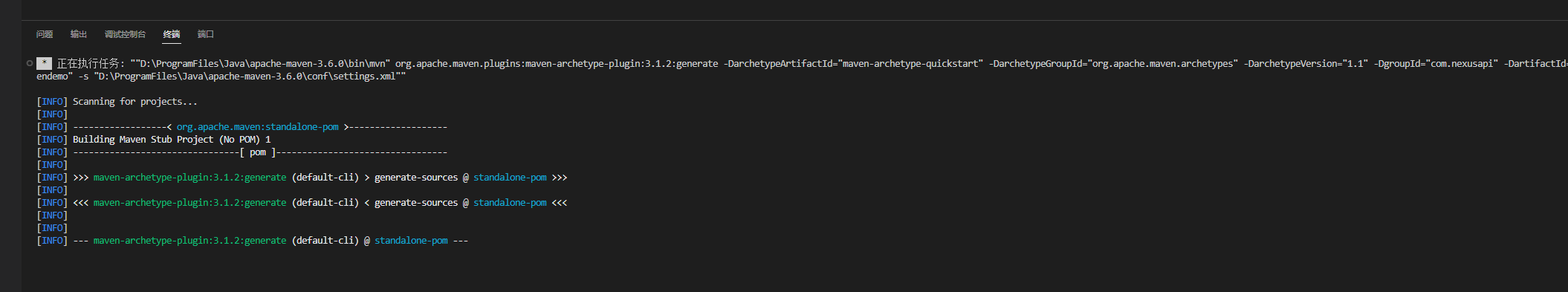The width and height of the screenshot is (1568, 292).
Task: Click standalone-pom on the last output line
Action: coord(411,241)
